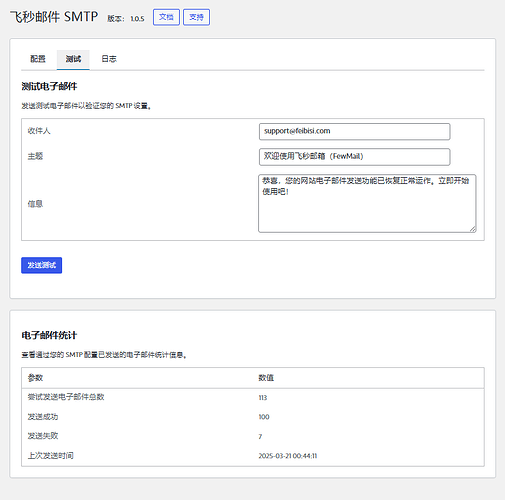Click the 测试电子邮件 section heading
This screenshot has height=500, width=505.
click(x=49, y=87)
